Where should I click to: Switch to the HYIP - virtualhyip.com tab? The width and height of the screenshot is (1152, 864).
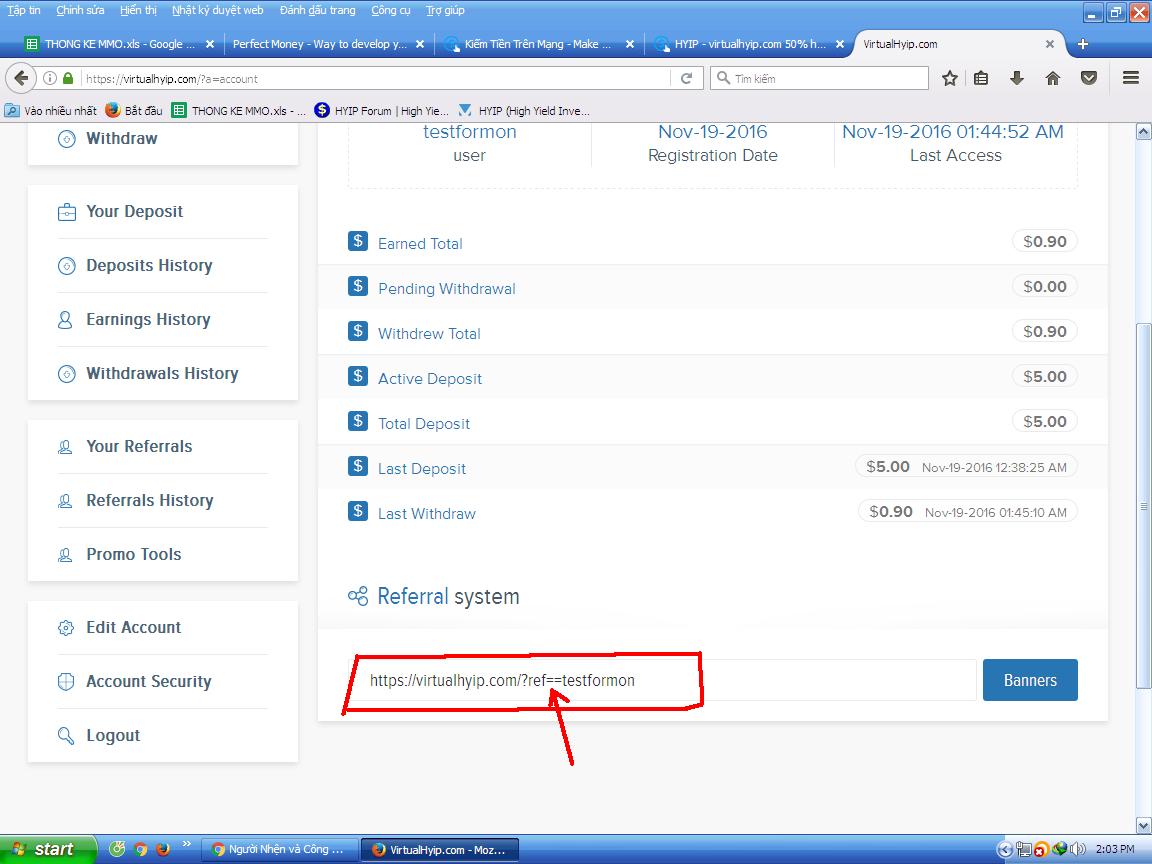tap(748, 44)
